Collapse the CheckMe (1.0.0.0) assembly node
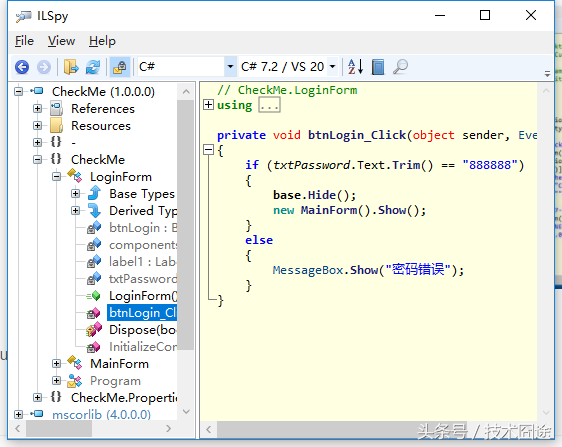 pos(19,92)
